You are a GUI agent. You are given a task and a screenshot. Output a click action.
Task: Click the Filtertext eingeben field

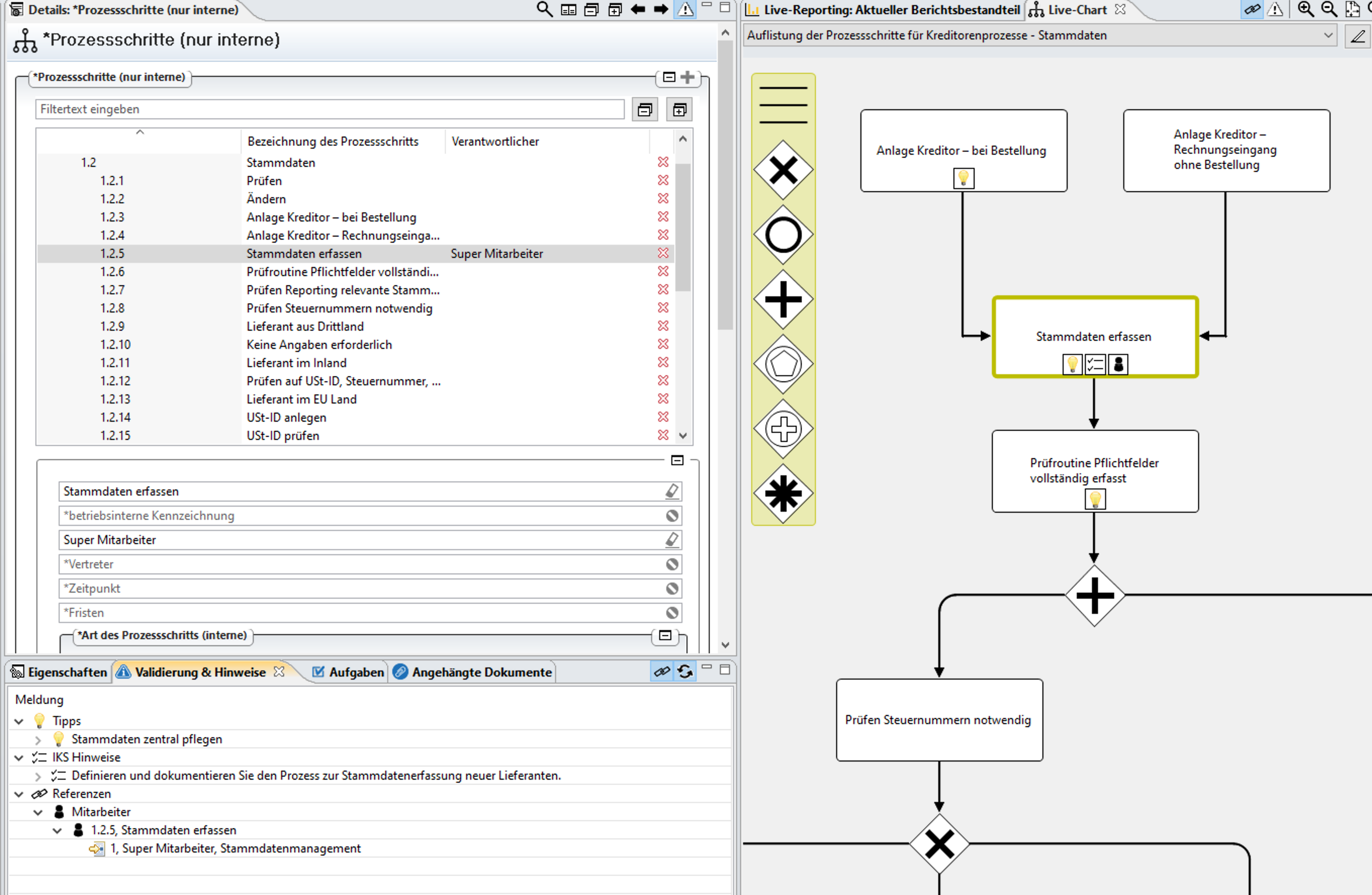329,109
